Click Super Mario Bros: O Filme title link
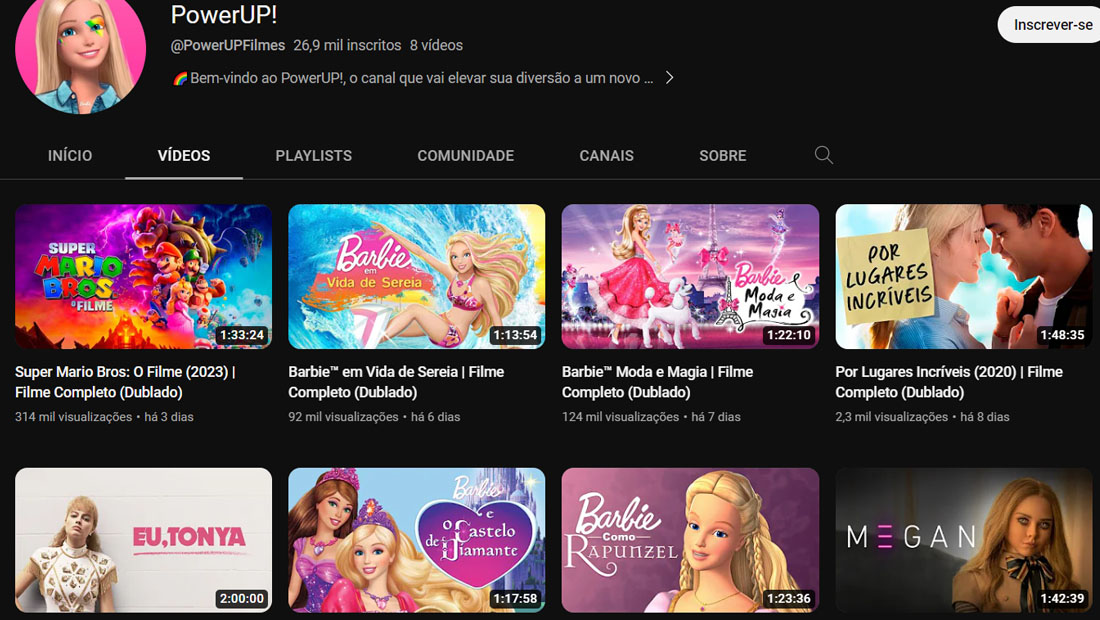The image size is (1100, 620). (x=125, y=382)
